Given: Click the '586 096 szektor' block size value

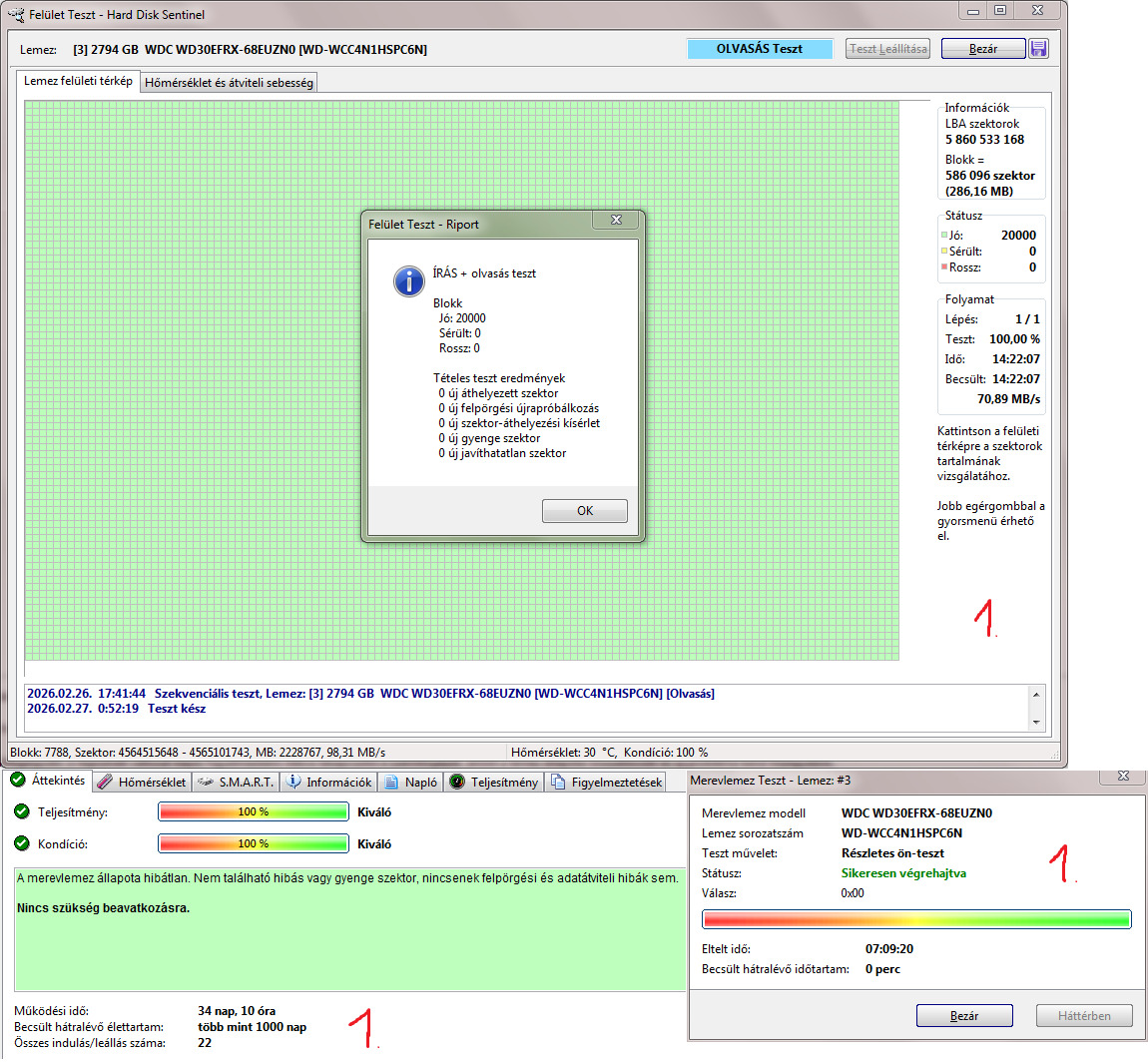Looking at the screenshot, I should point(990,176).
